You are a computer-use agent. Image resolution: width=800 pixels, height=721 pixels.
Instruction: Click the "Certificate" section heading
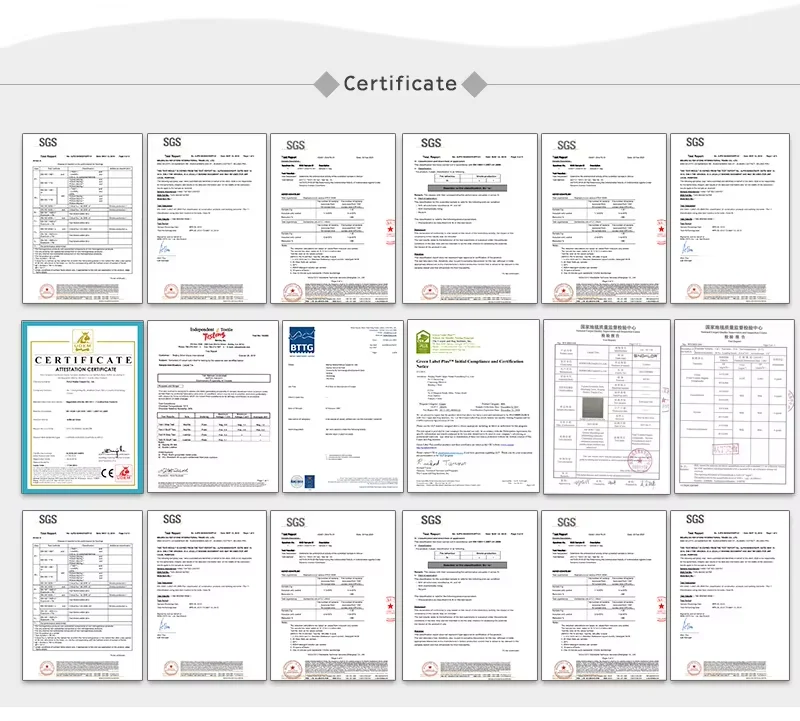400,84
